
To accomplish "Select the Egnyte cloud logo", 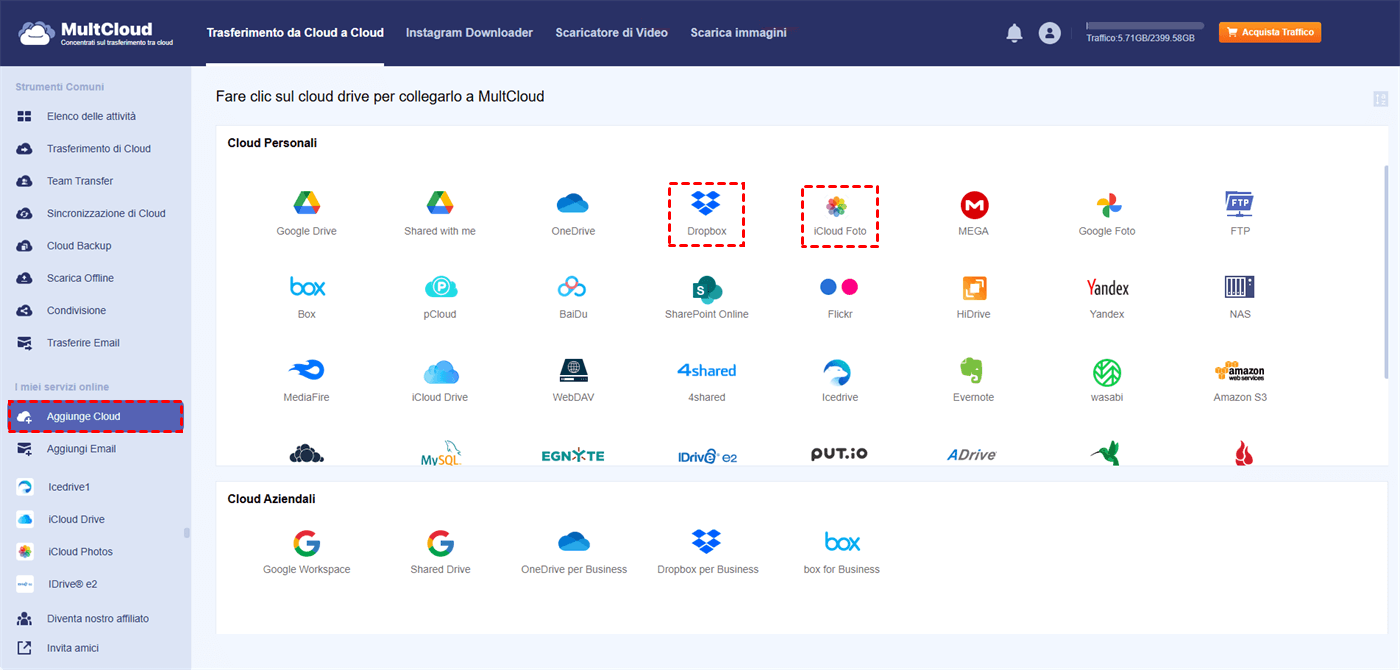I will (x=573, y=455).
